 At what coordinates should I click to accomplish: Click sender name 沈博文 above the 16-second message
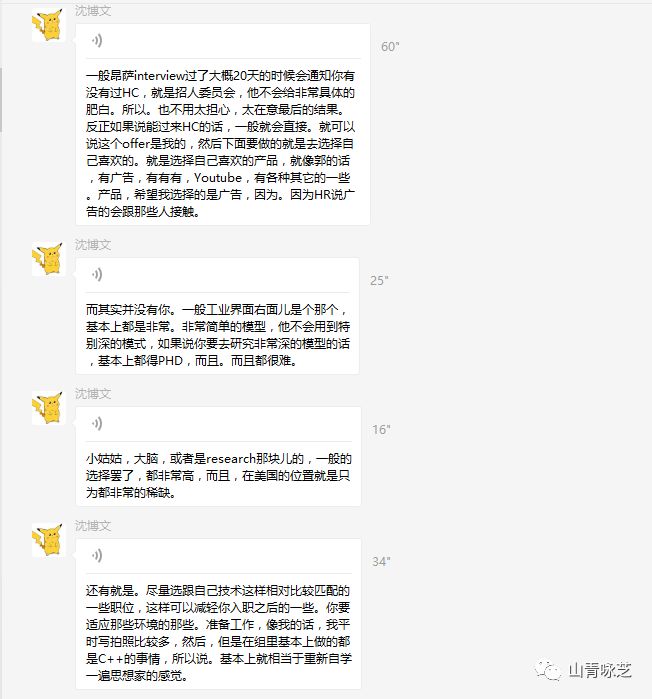click(93, 394)
